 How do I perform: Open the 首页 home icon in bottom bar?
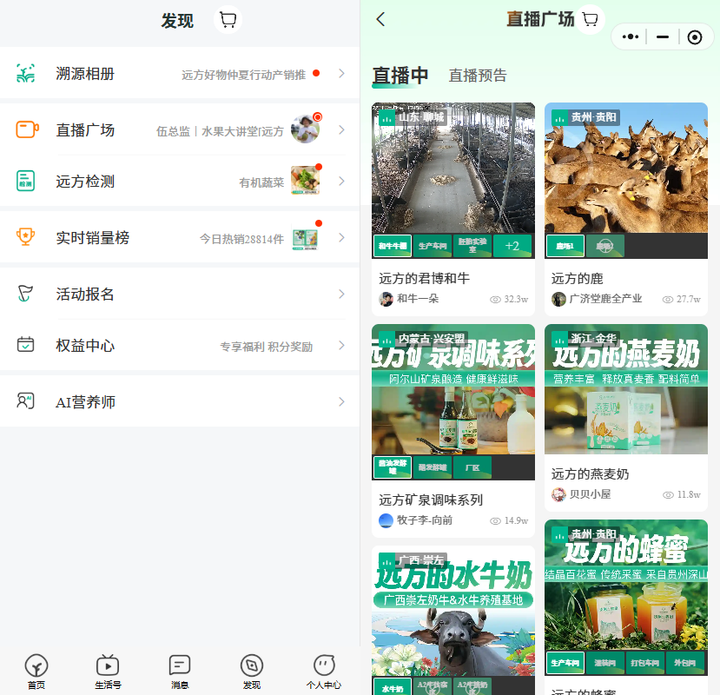(x=36, y=668)
